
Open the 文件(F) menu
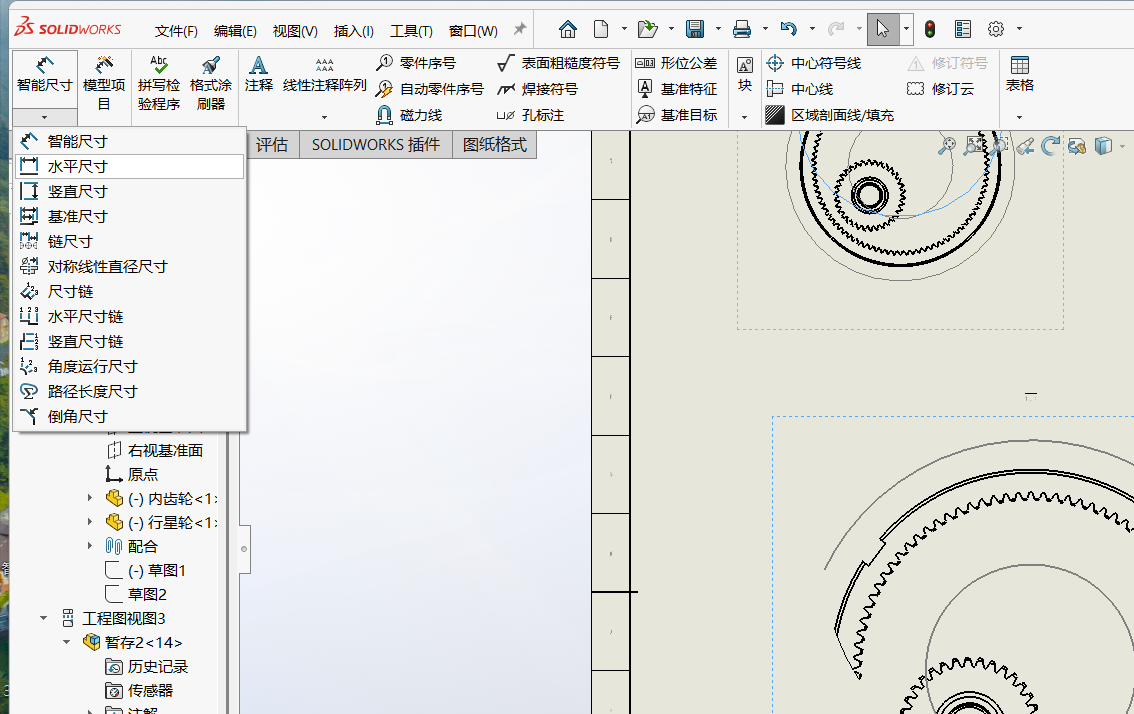click(x=176, y=31)
